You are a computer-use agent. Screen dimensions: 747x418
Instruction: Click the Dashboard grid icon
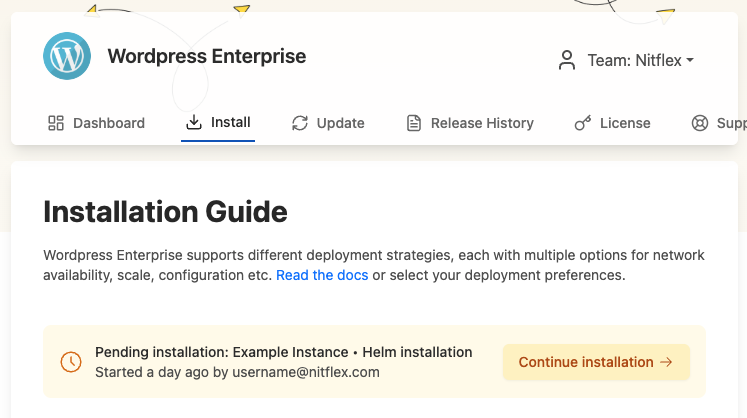coord(57,123)
